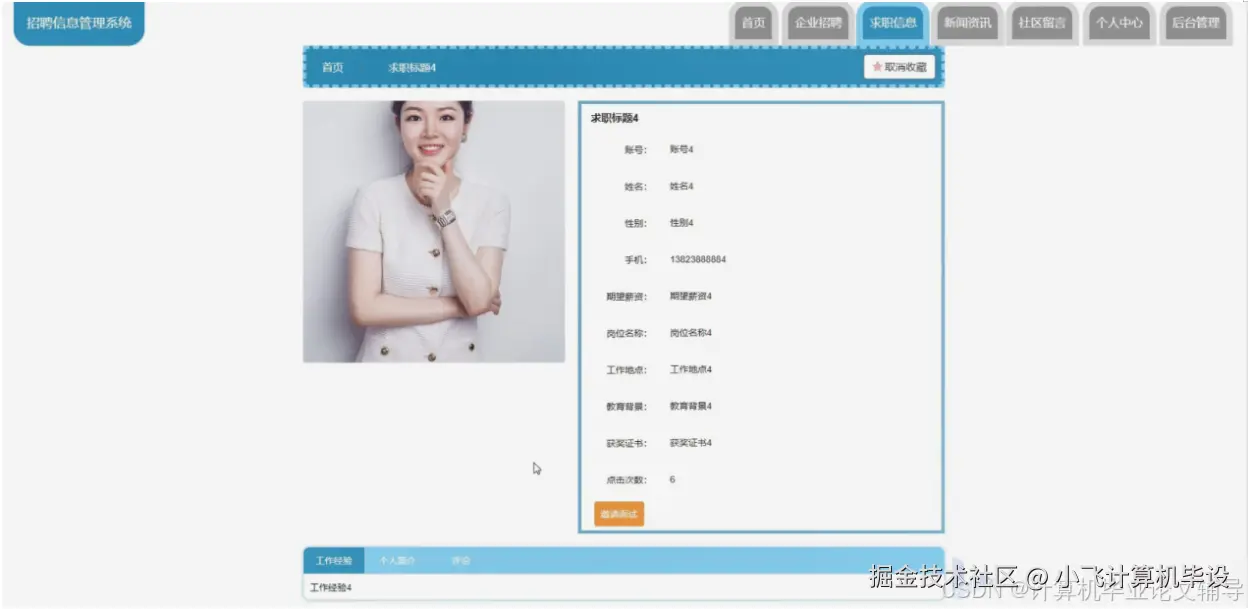Click the star icon beside 取消收藏
This screenshot has height=609, width=1248.
click(877, 67)
